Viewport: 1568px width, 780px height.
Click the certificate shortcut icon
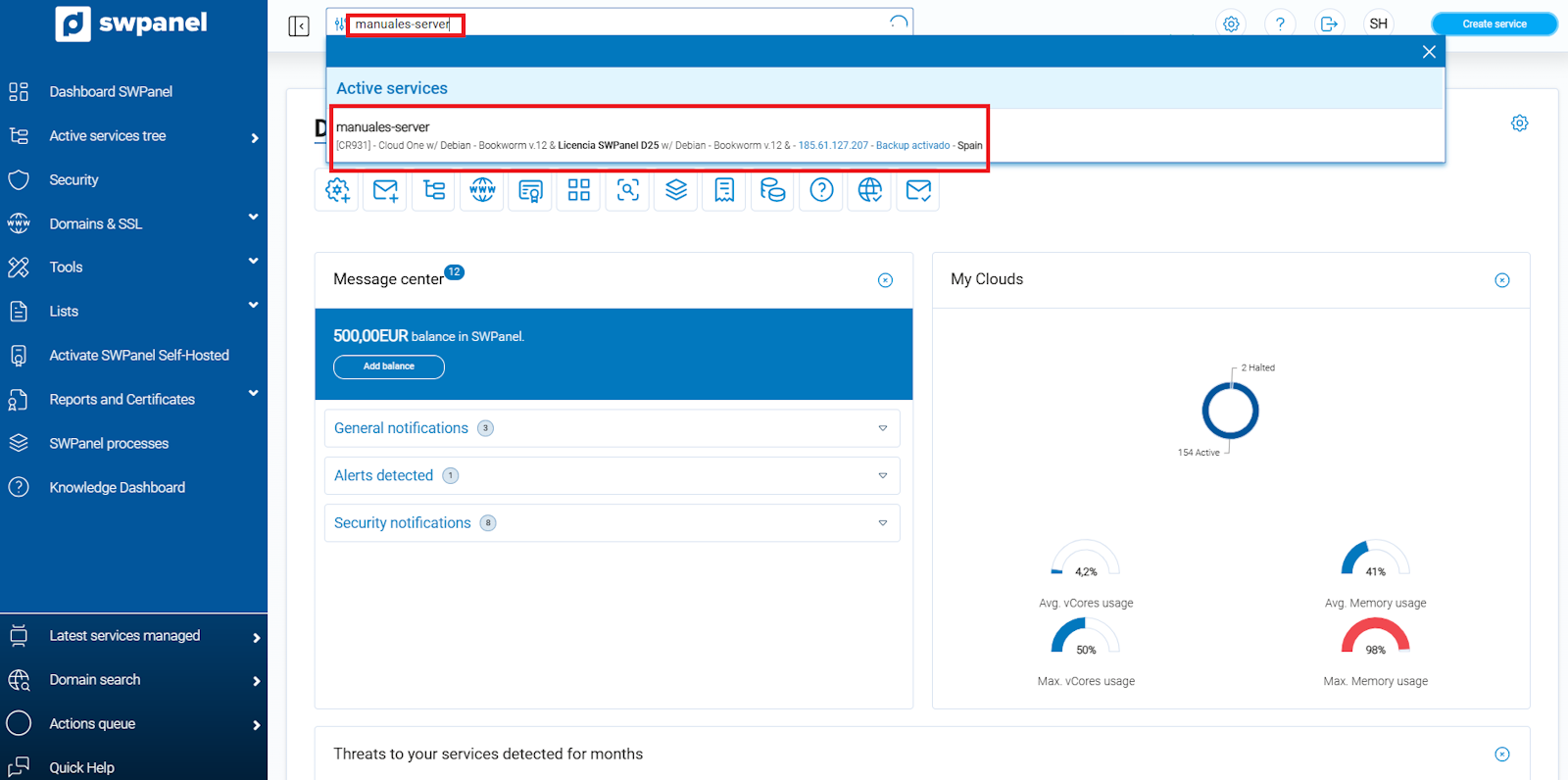point(530,190)
